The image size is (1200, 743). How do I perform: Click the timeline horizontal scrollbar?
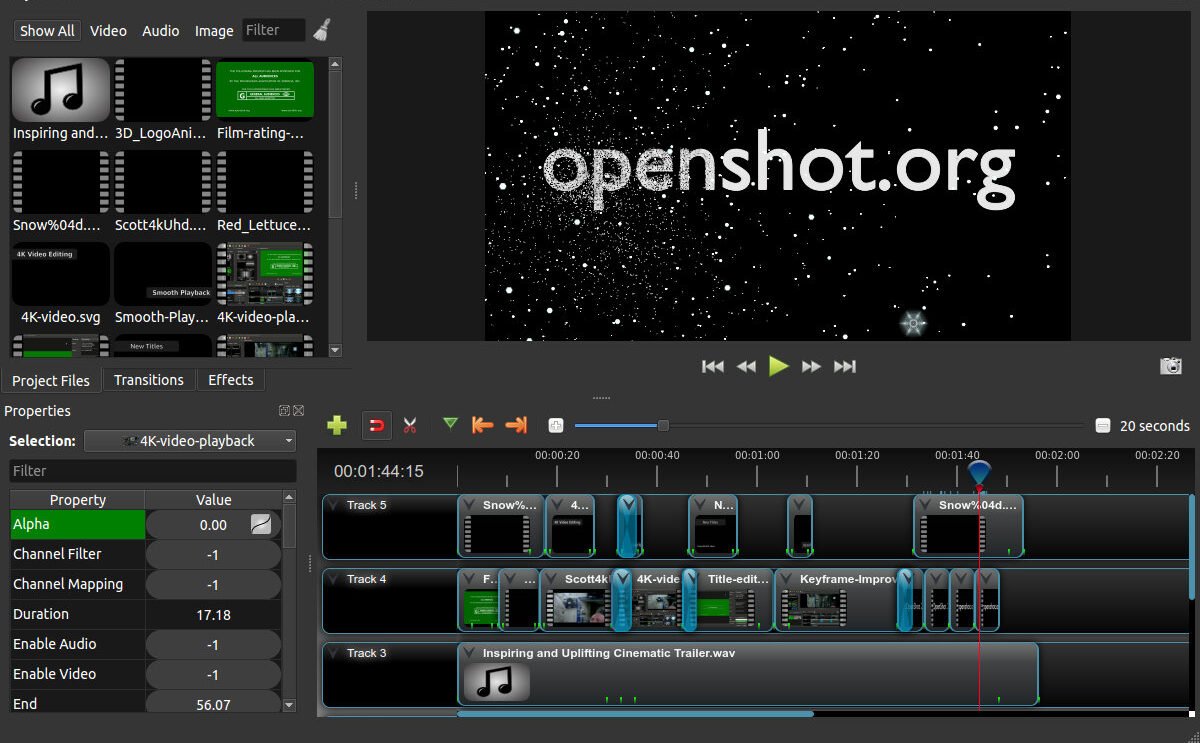(x=635, y=714)
